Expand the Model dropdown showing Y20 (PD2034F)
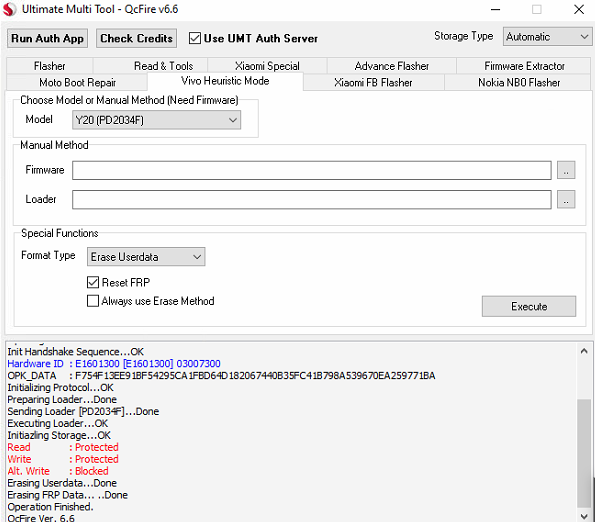This screenshot has height=522, width=595. 156,120
